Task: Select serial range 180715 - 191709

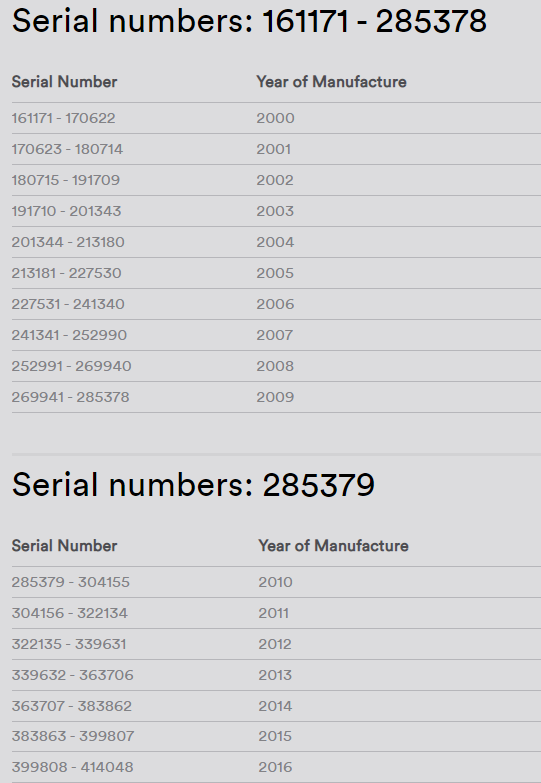Action: (65, 180)
